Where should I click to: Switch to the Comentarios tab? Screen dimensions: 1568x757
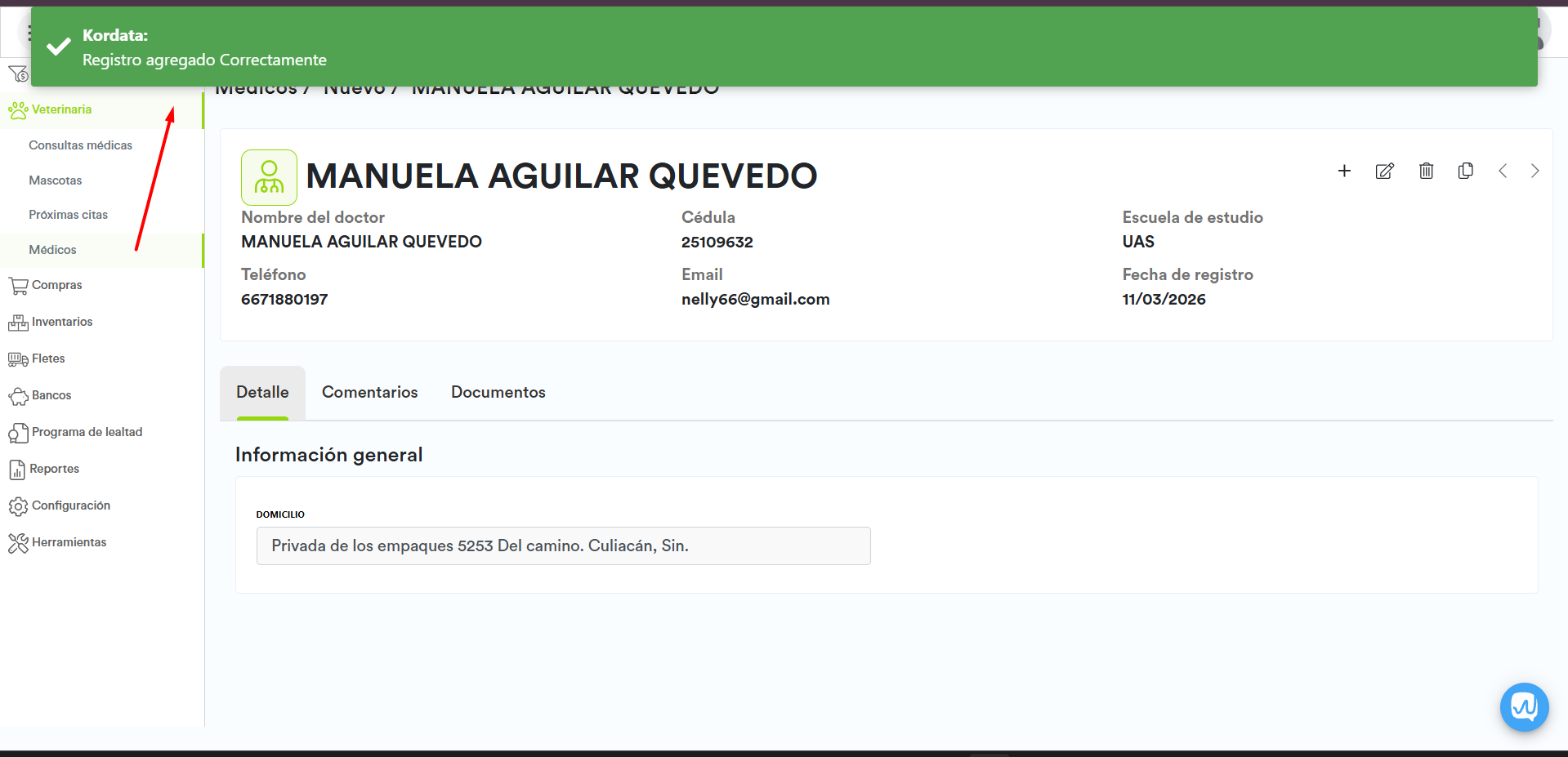(x=369, y=392)
